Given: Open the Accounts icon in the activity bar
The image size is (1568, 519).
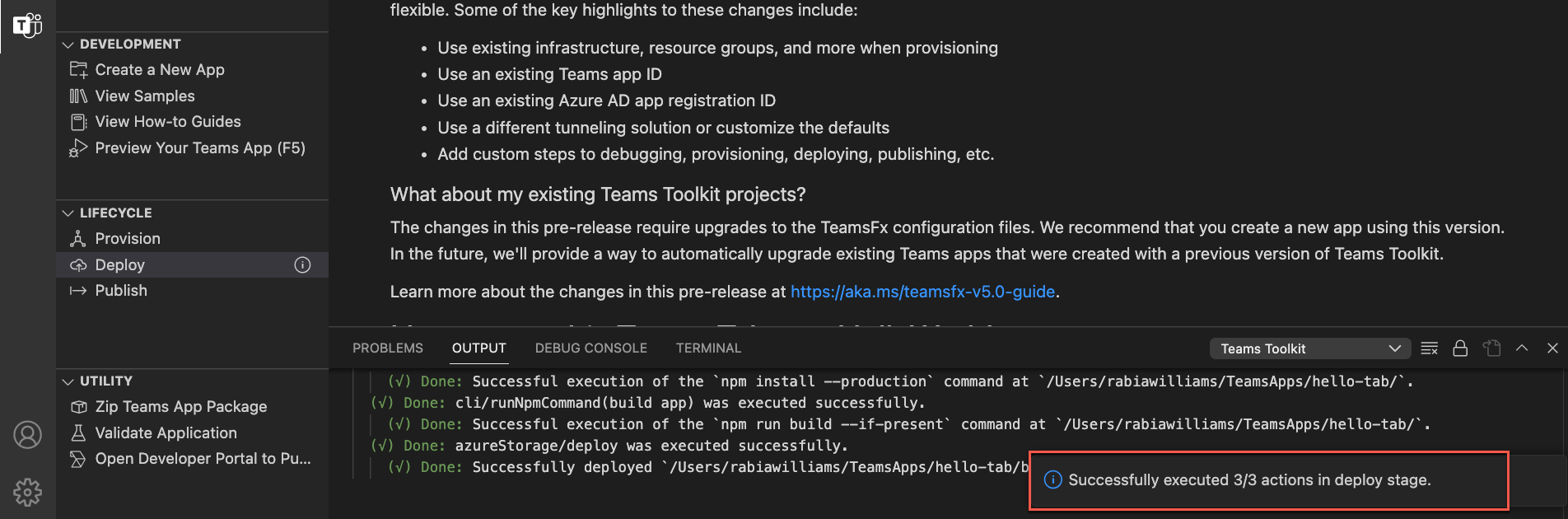Looking at the screenshot, I should tap(27, 435).
